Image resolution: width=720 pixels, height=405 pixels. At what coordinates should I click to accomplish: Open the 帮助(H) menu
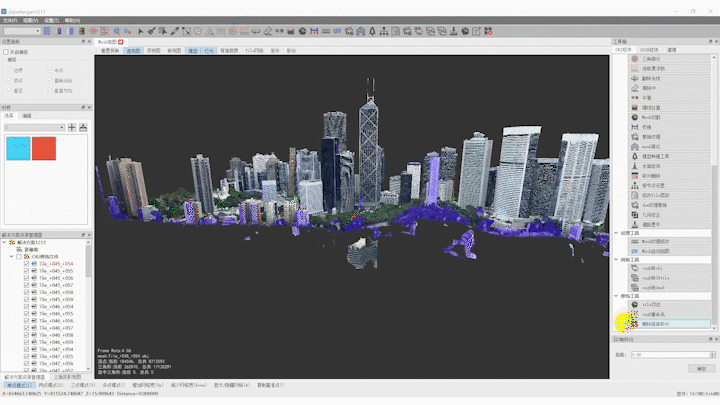coord(73,20)
